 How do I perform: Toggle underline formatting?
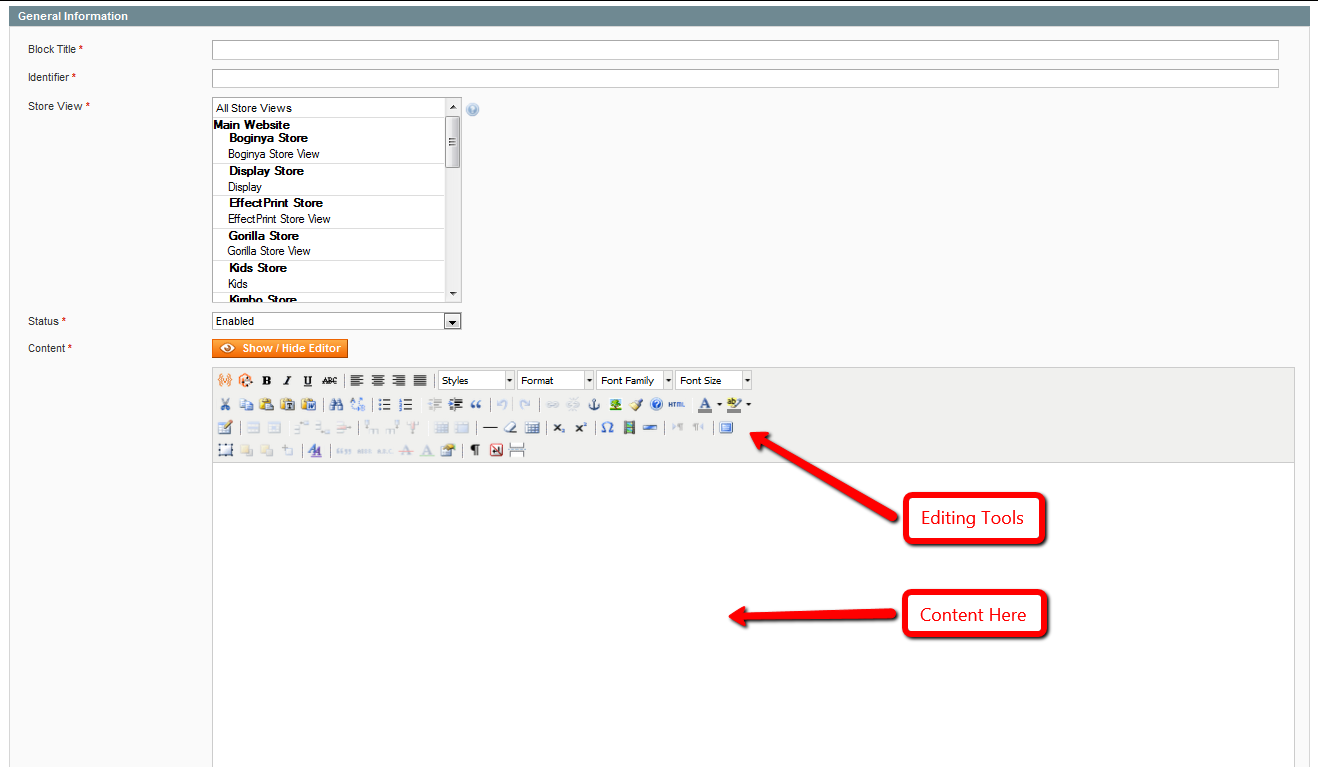(308, 380)
